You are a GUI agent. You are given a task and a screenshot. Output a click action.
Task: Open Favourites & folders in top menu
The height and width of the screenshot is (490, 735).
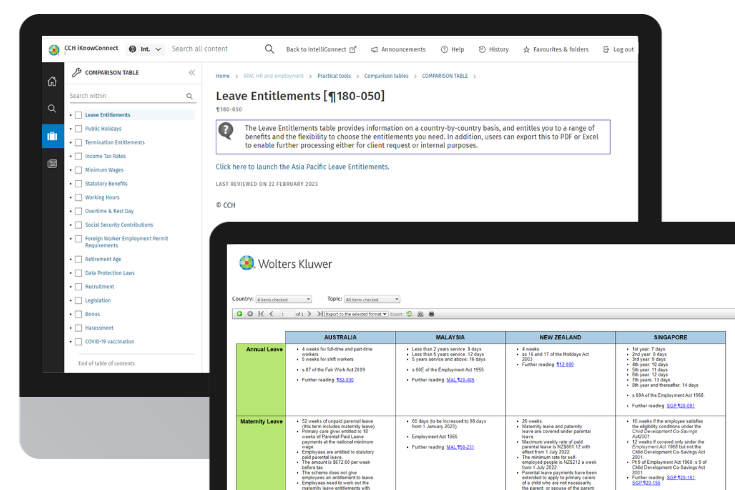555,49
